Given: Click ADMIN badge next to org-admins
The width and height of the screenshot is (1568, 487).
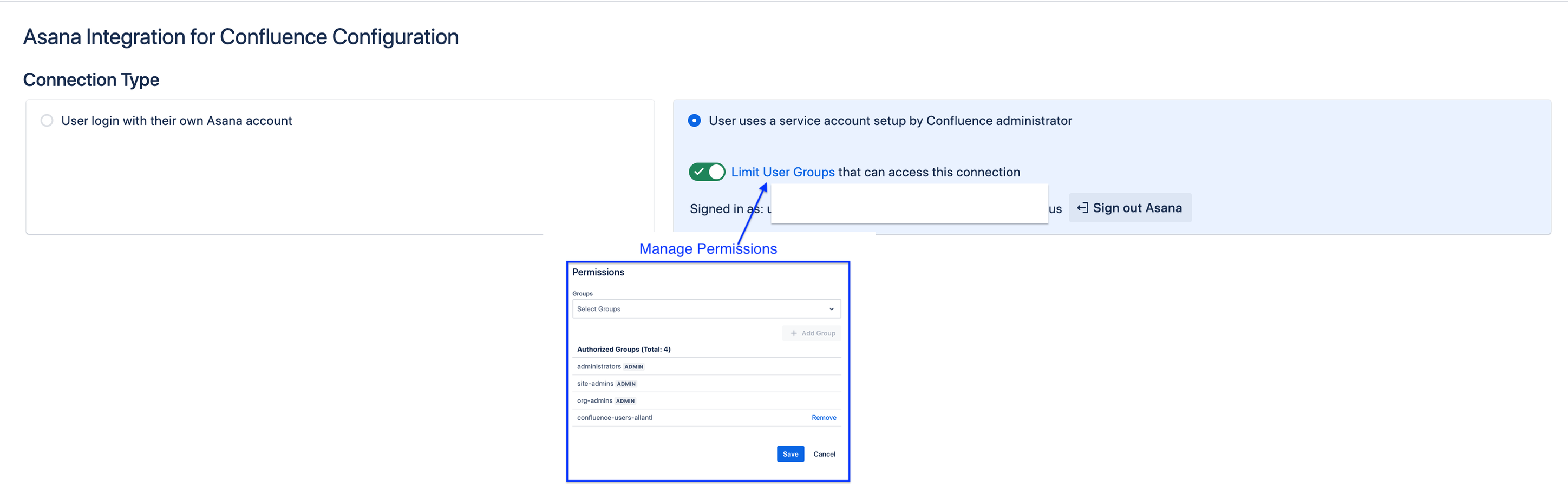Looking at the screenshot, I should (625, 402).
